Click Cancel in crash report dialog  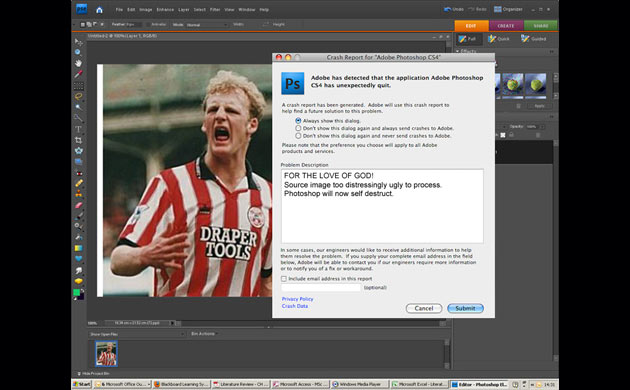coord(424,308)
